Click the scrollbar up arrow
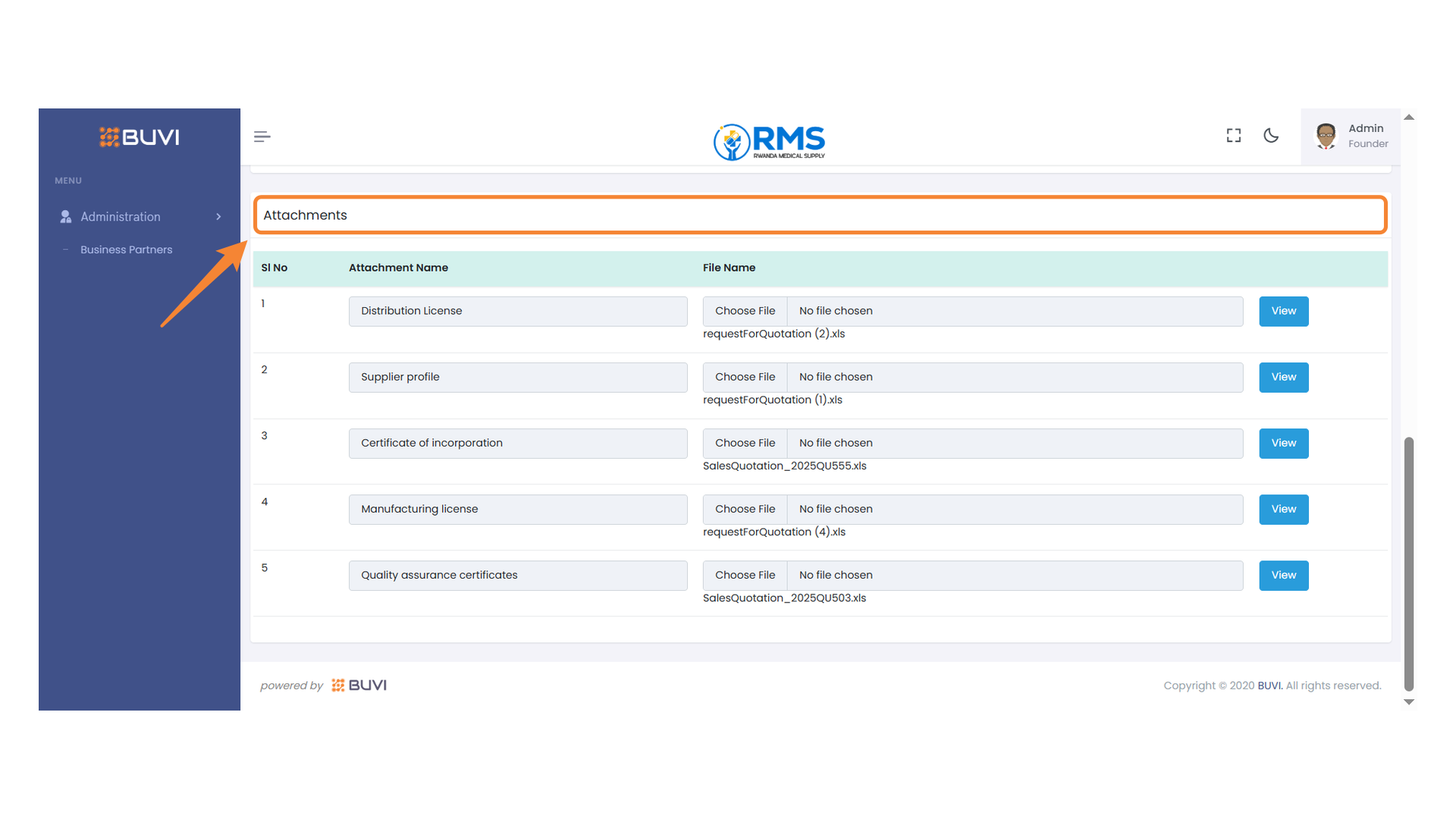 point(1409,117)
